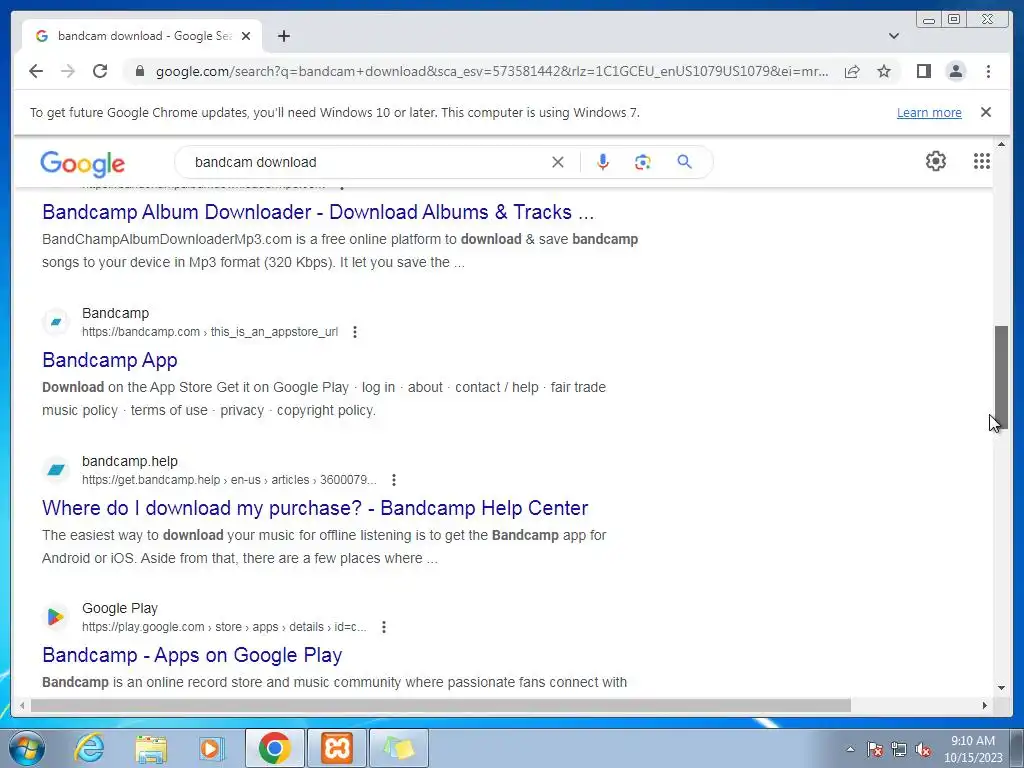Open the Chrome three-dot menu
The width and height of the screenshot is (1024, 768).
(x=988, y=71)
